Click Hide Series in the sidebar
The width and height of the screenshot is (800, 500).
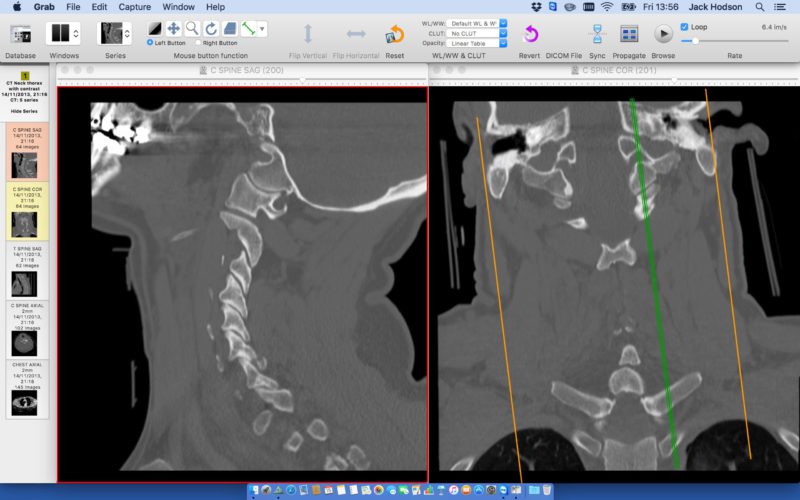click(x=24, y=111)
